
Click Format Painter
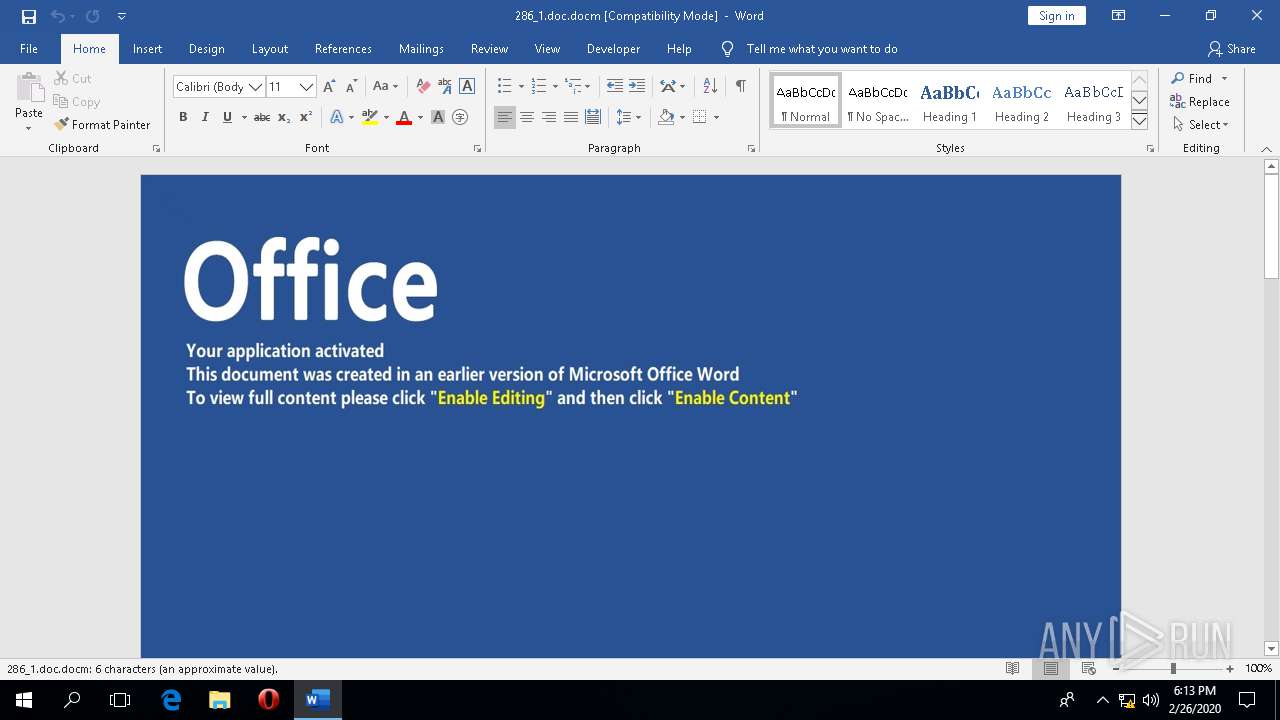(103, 125)
